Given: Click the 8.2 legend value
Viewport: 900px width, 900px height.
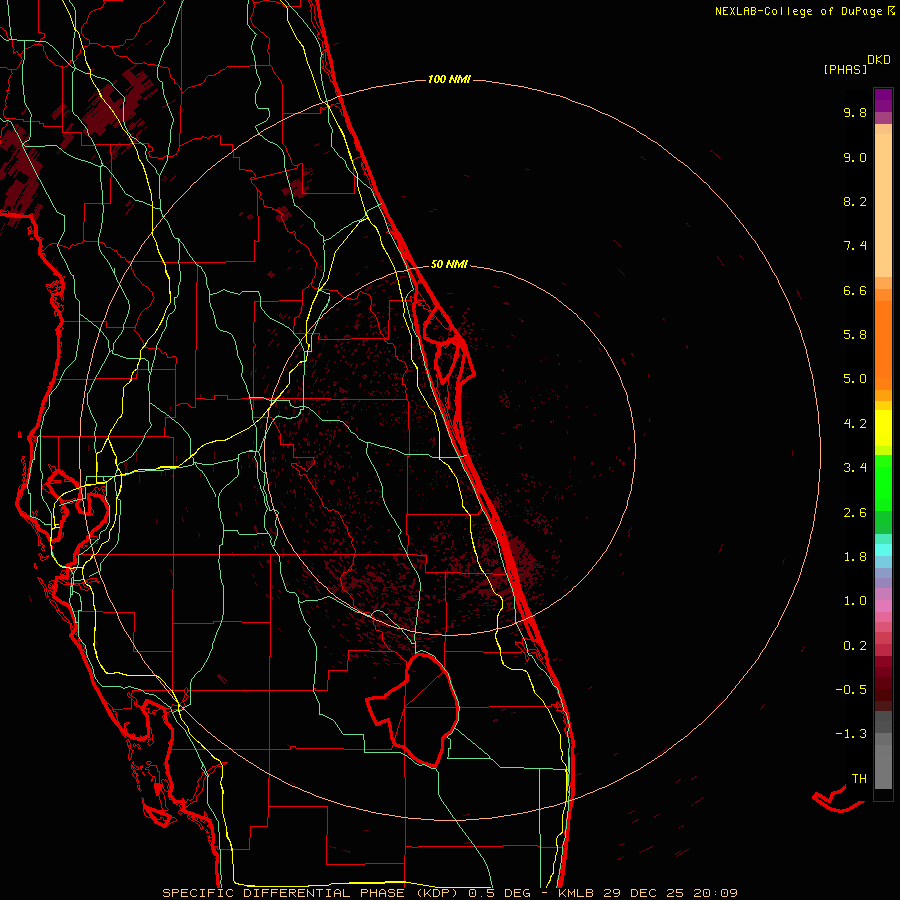Looking at the screenshot, I should pos(855,201).
